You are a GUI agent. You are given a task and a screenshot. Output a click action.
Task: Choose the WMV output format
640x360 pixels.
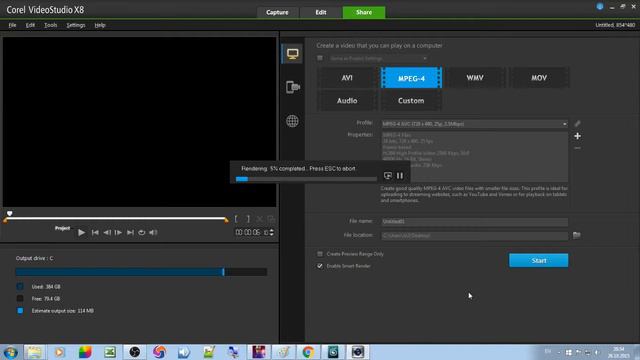coord(475,78)
